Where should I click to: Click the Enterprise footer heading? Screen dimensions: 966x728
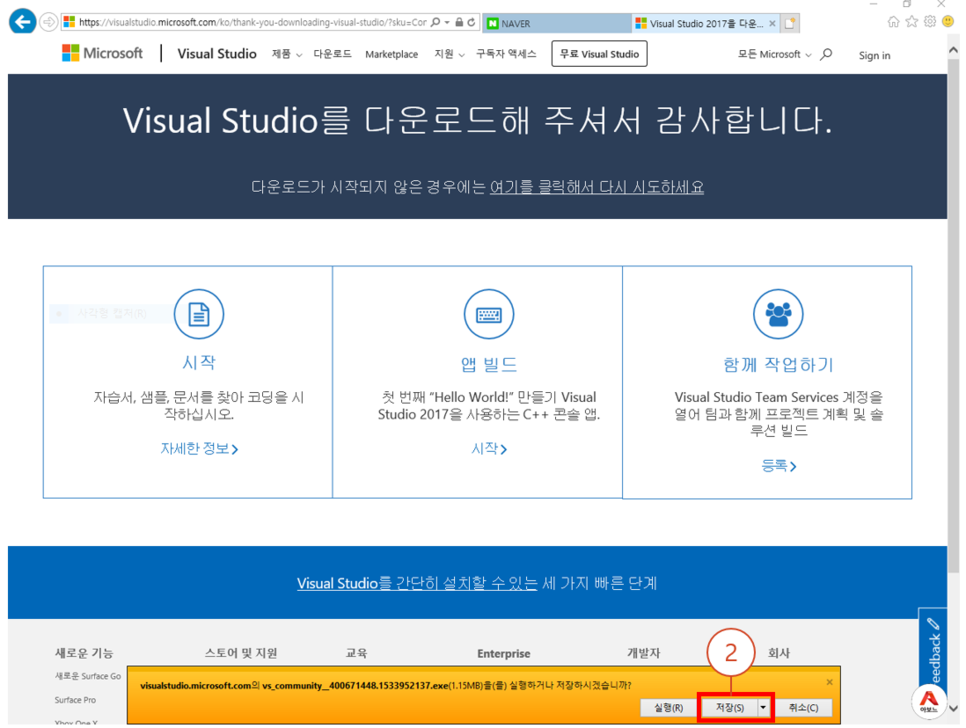(503, 653)
